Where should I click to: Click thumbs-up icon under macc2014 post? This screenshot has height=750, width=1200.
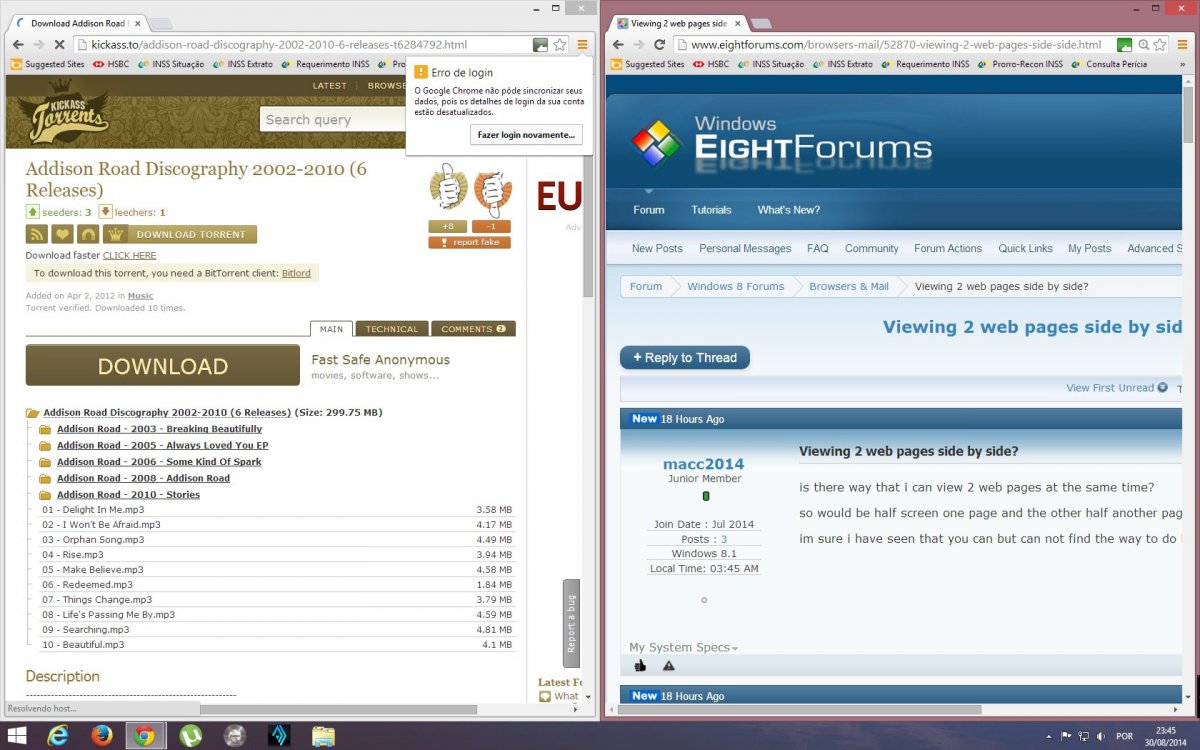[640, 666]
